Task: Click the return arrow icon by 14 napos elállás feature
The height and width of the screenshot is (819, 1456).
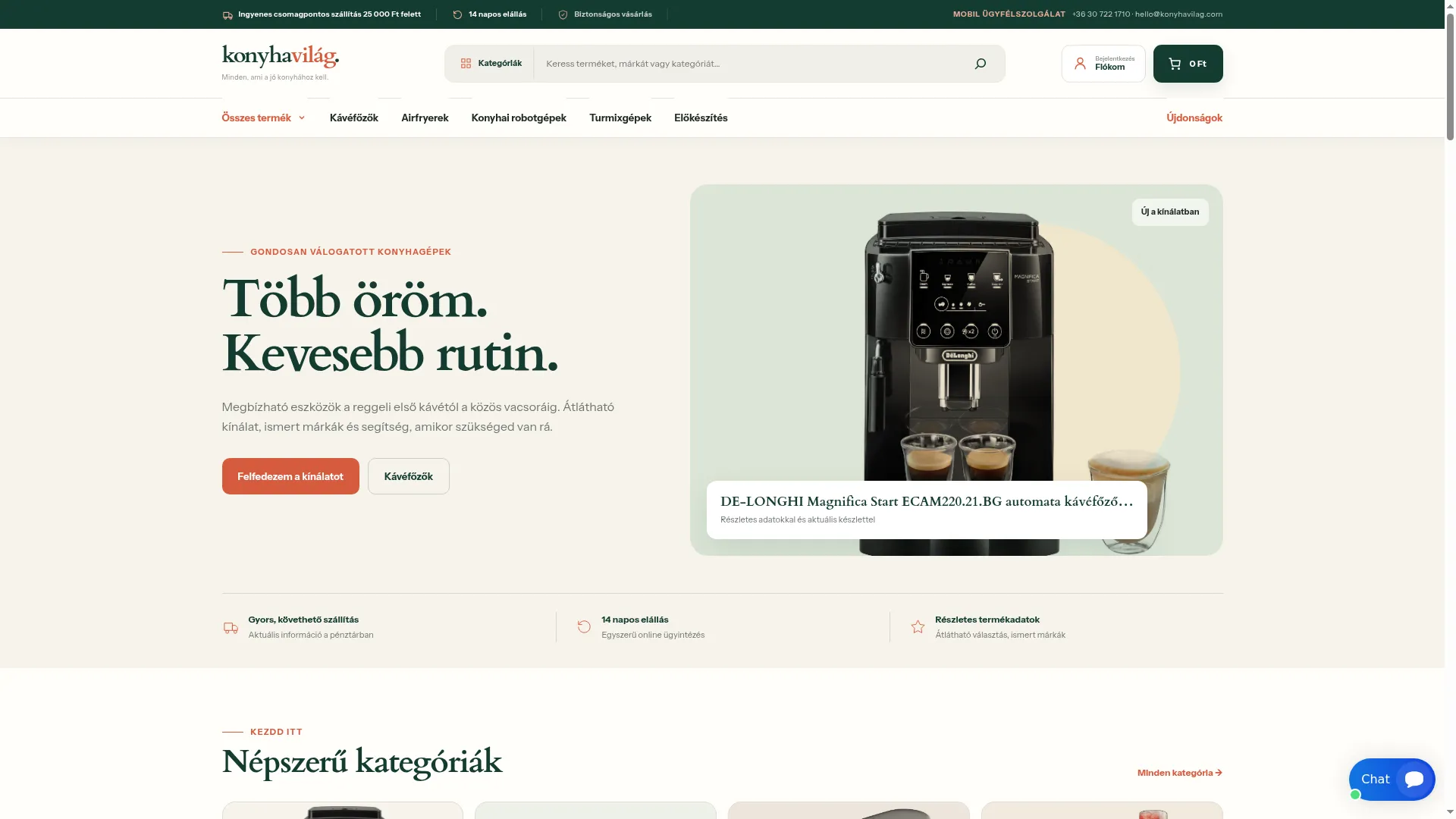Action: [x=584, y=627]
